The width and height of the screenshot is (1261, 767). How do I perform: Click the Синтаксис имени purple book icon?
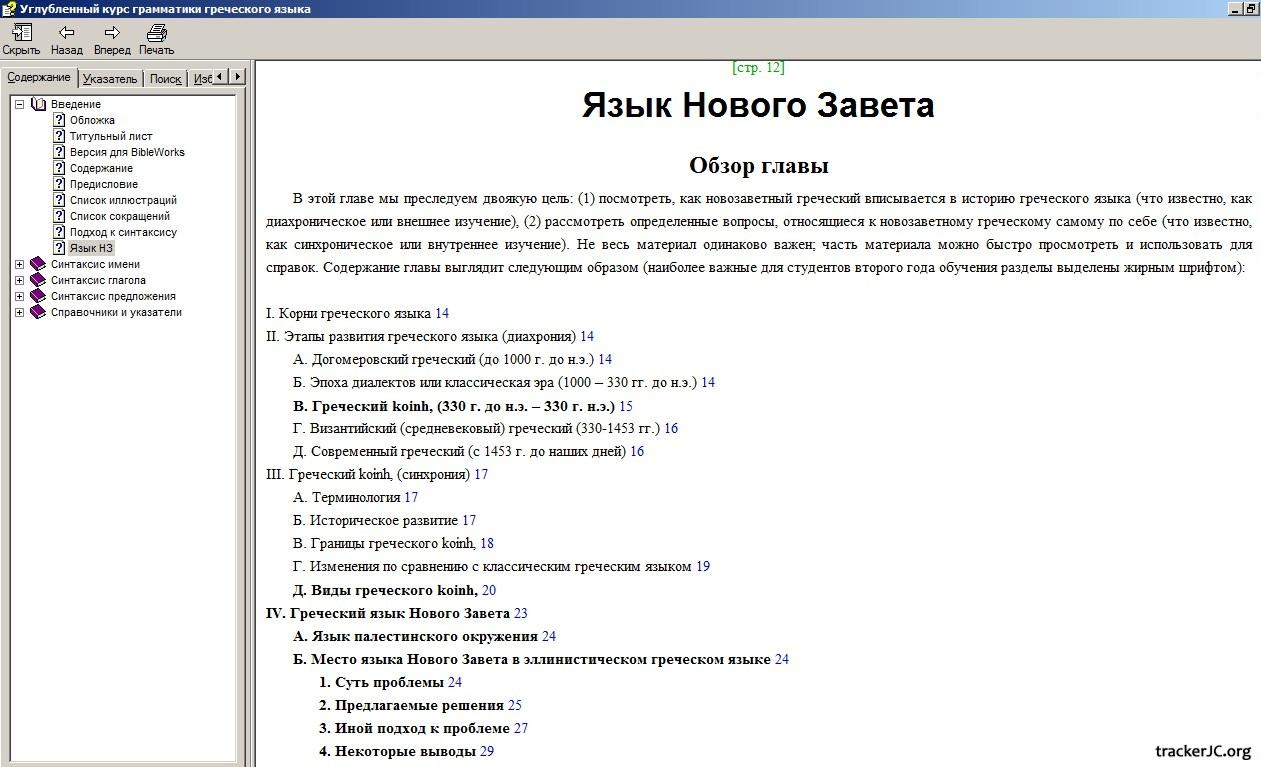(39, 264)
